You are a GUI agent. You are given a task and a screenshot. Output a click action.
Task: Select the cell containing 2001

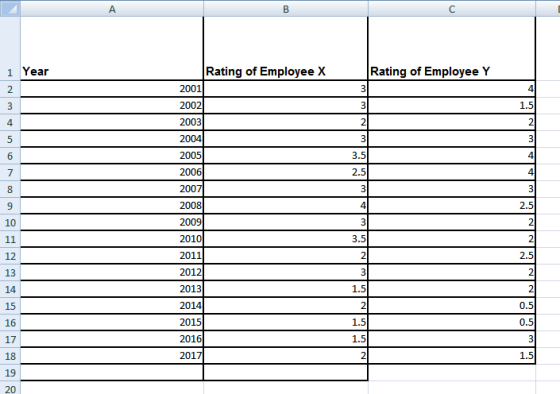112,89
